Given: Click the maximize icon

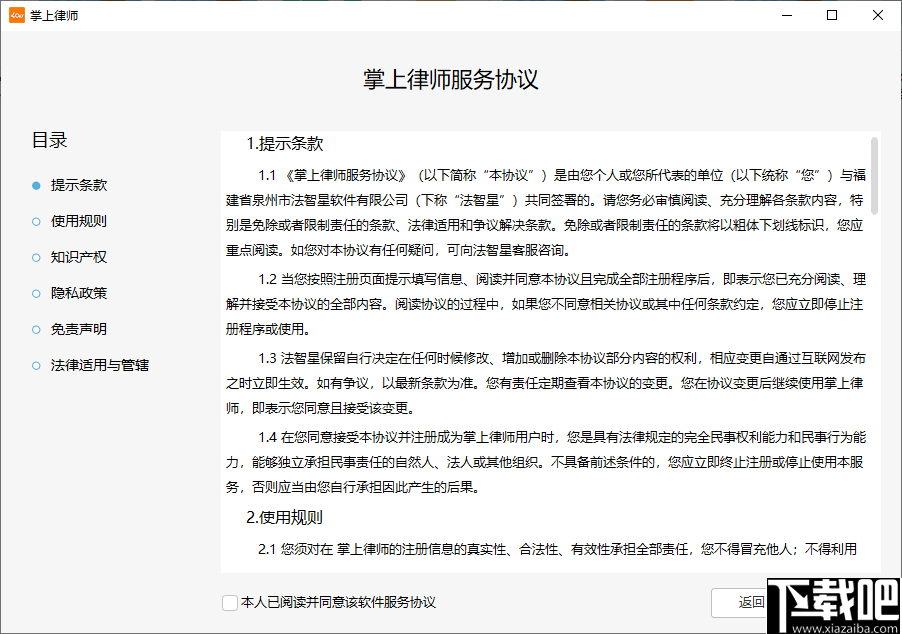Looking at the screenshot, I should tap(832, 15).
